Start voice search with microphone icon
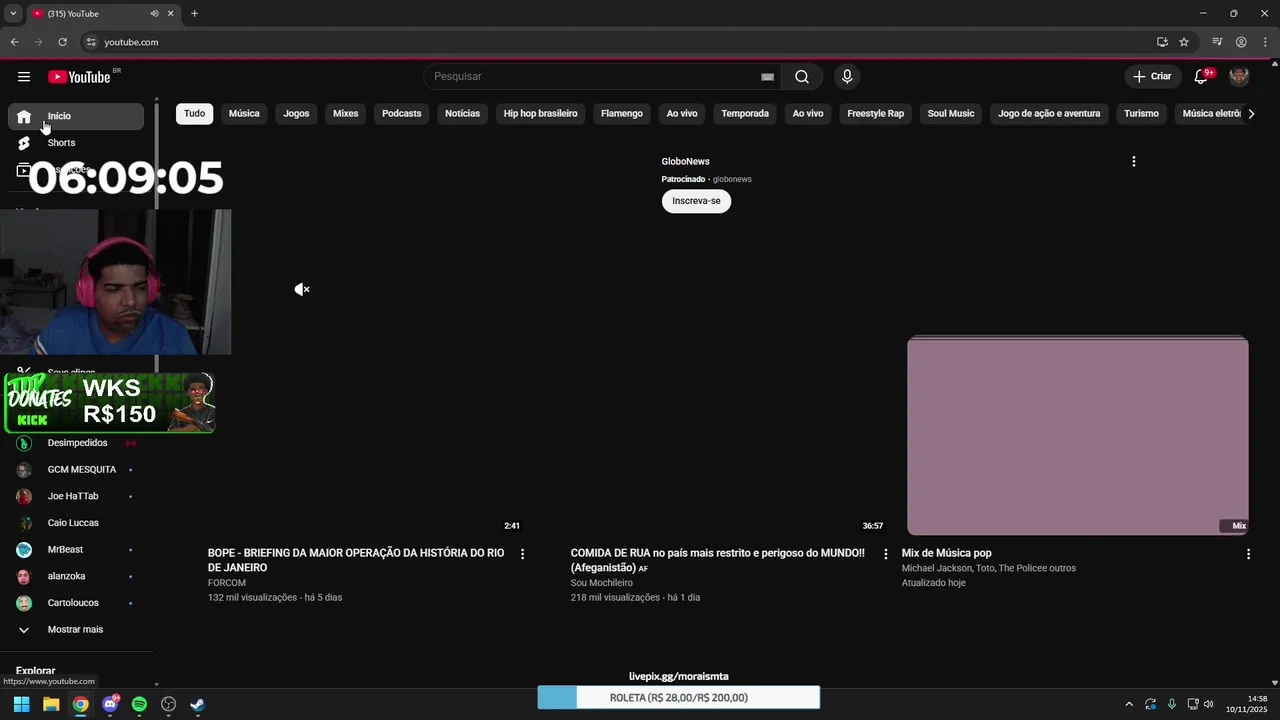 point(847,77)
